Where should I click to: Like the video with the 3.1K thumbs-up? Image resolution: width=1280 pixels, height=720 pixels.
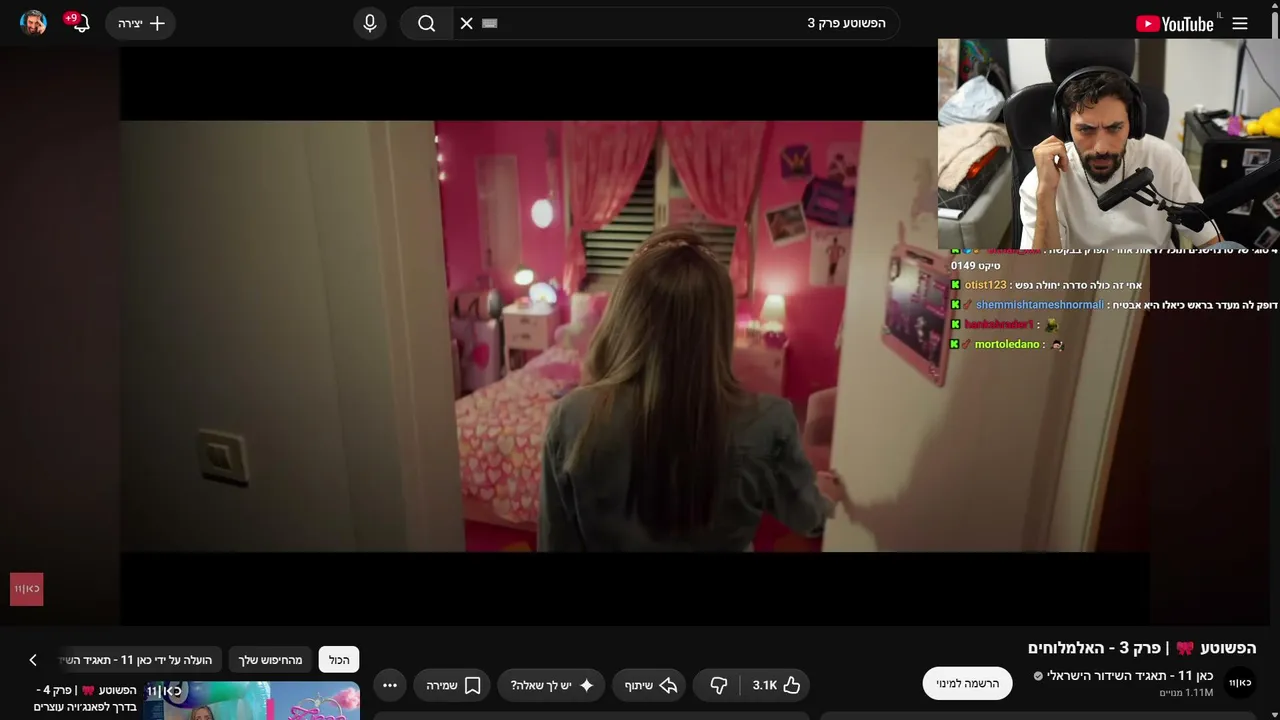[777, 685]
